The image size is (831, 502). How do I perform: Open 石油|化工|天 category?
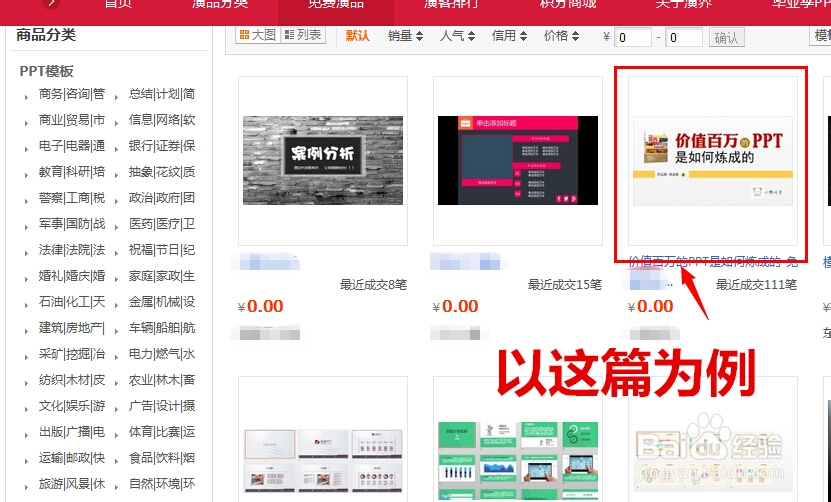coord(72,302)
